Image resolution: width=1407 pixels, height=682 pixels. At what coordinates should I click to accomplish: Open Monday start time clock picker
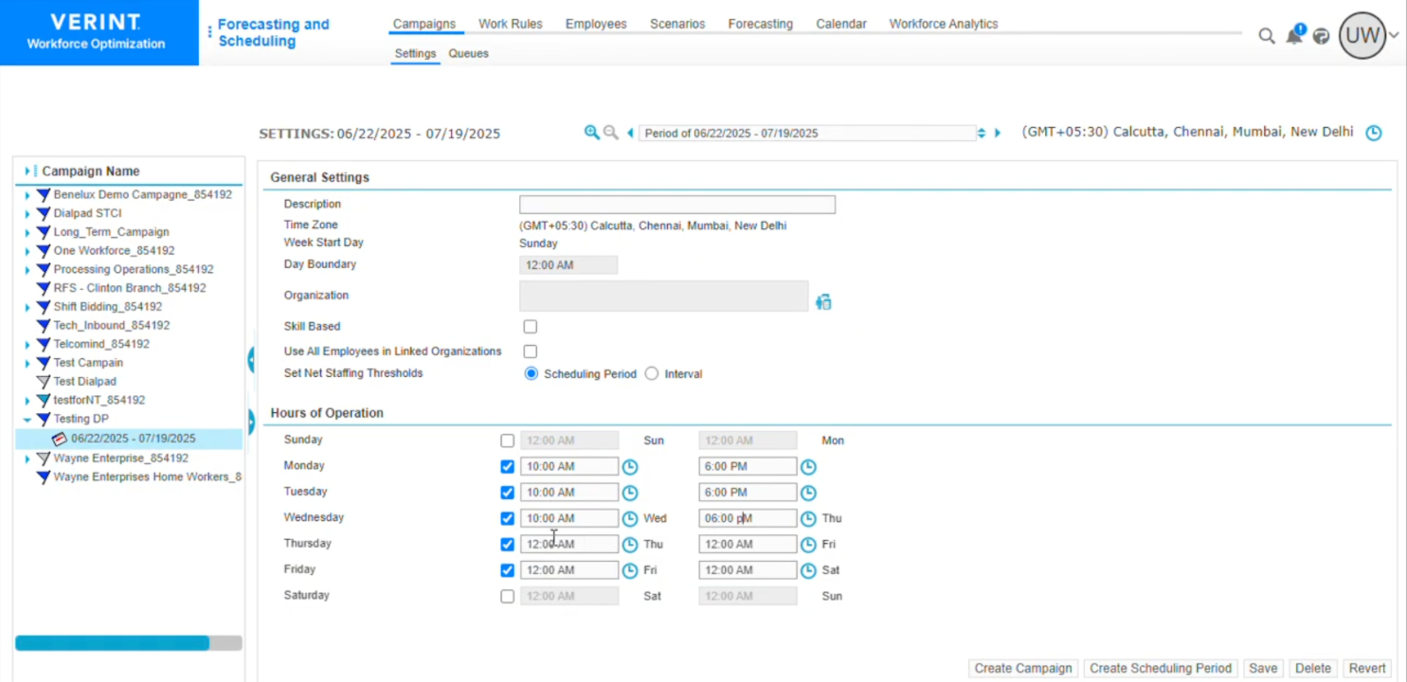click(x=630, y=467)
